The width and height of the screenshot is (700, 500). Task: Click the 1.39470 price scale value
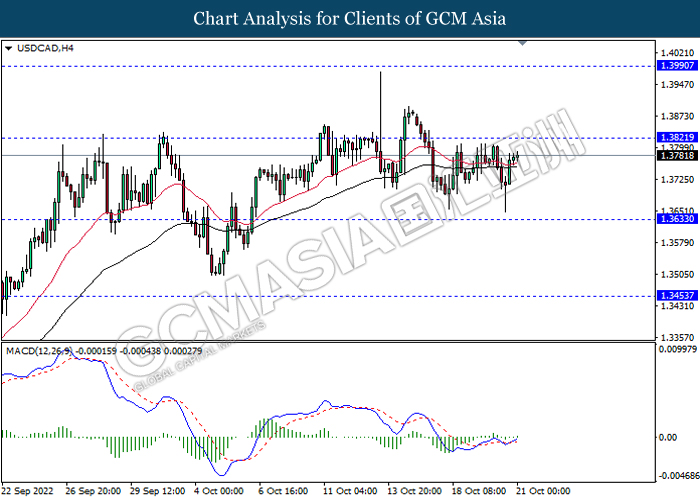tap(678, 85)
